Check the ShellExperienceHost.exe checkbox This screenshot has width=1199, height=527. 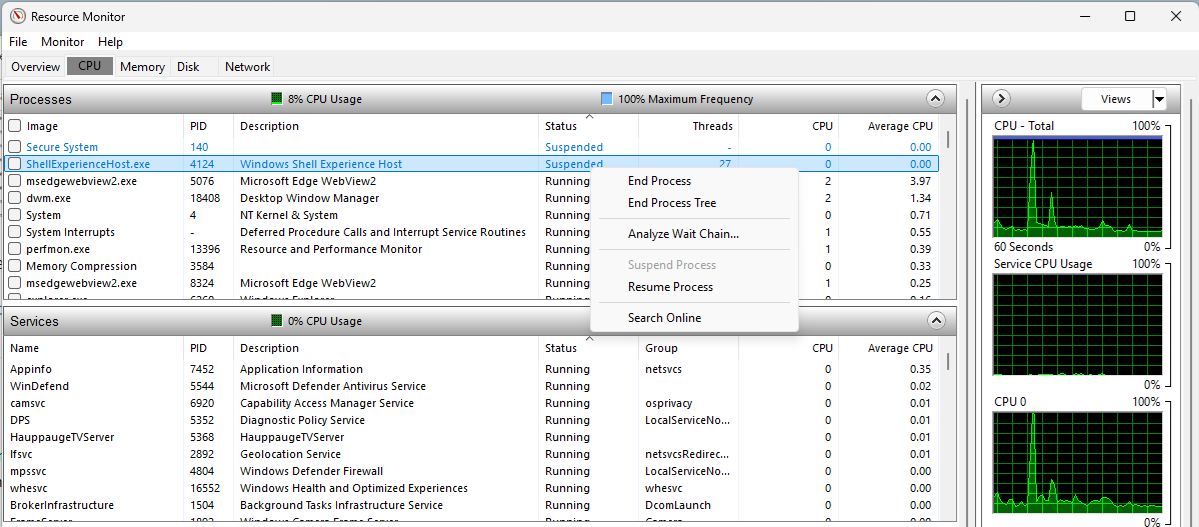click(x=15, y=164)
